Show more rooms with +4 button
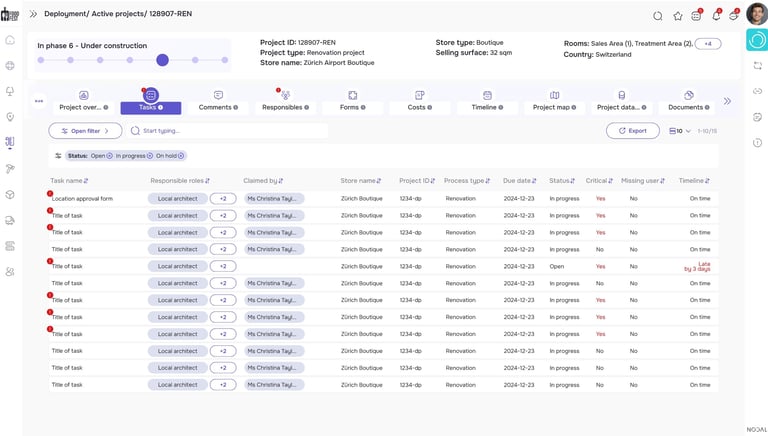Image resolution: width=768 pixels, height=436 pixels. coord(708,44)
